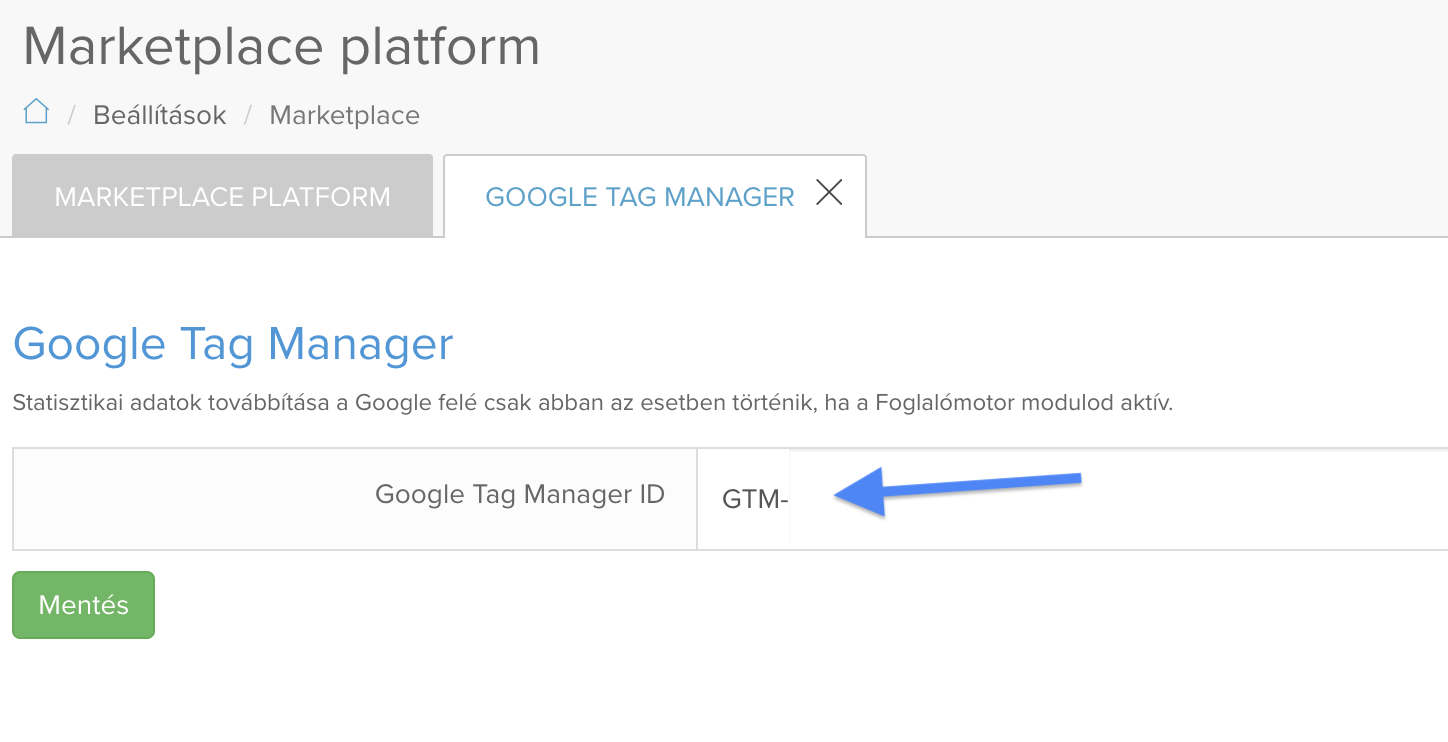The image size is (1448, 742).
Task: Click the home icon in the breadcrumb
Action: click(x=36, y=111)
